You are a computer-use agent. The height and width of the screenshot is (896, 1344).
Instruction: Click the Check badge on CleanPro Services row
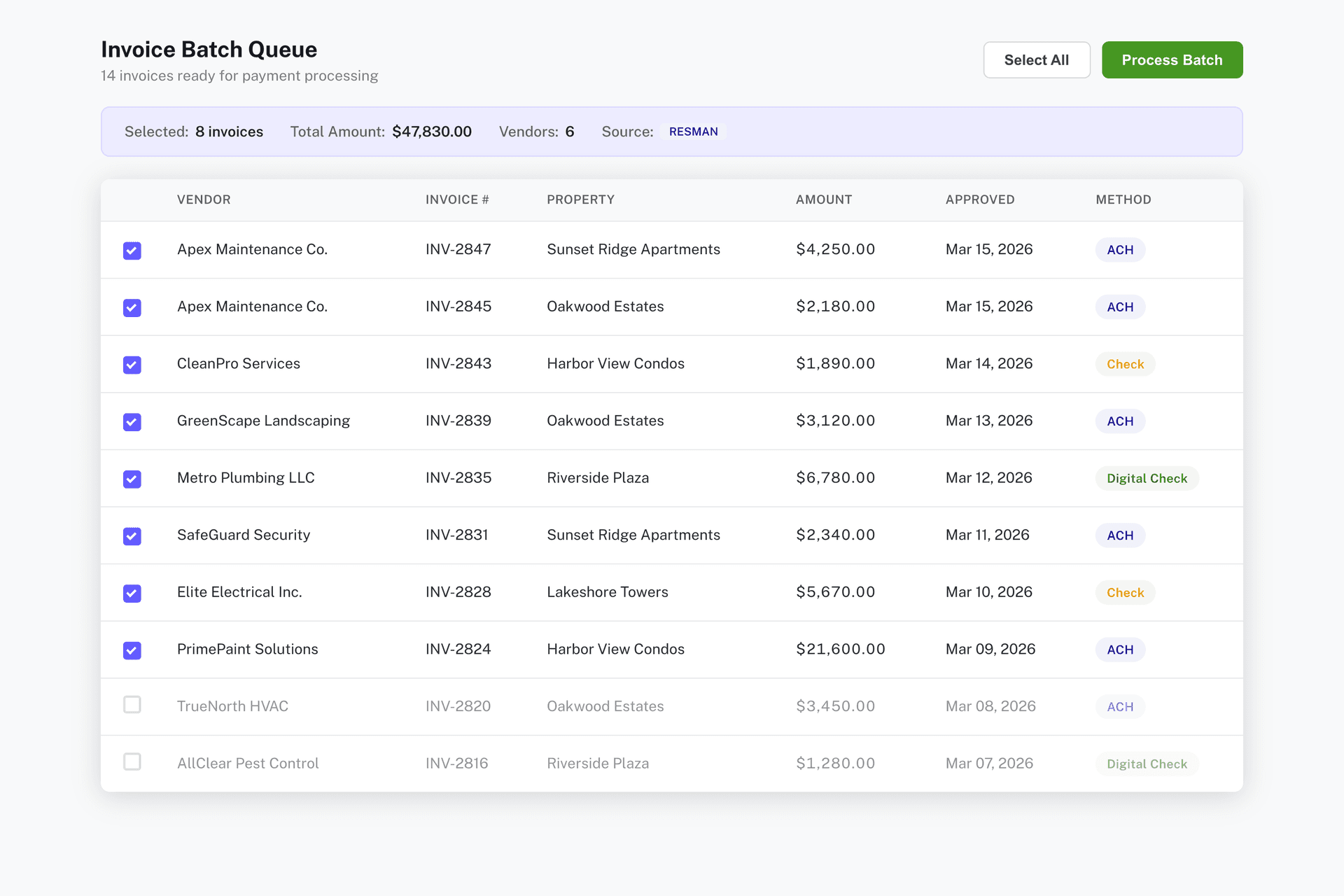click(1124, 364)
